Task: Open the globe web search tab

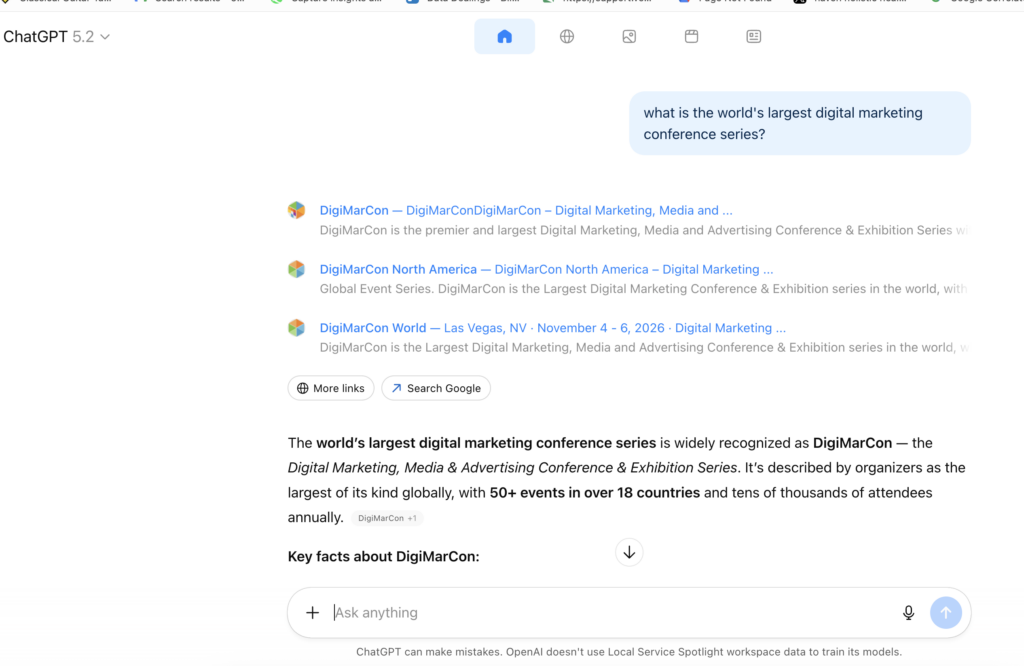Action: [567, 37]
